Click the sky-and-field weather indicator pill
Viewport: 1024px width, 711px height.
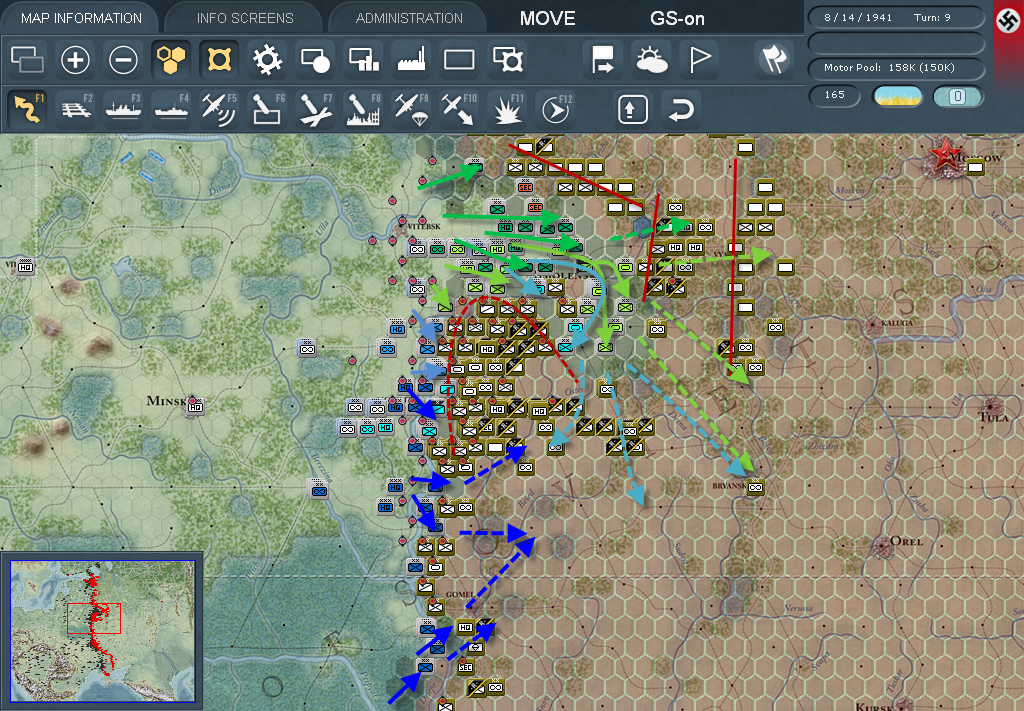coord(897,96)
